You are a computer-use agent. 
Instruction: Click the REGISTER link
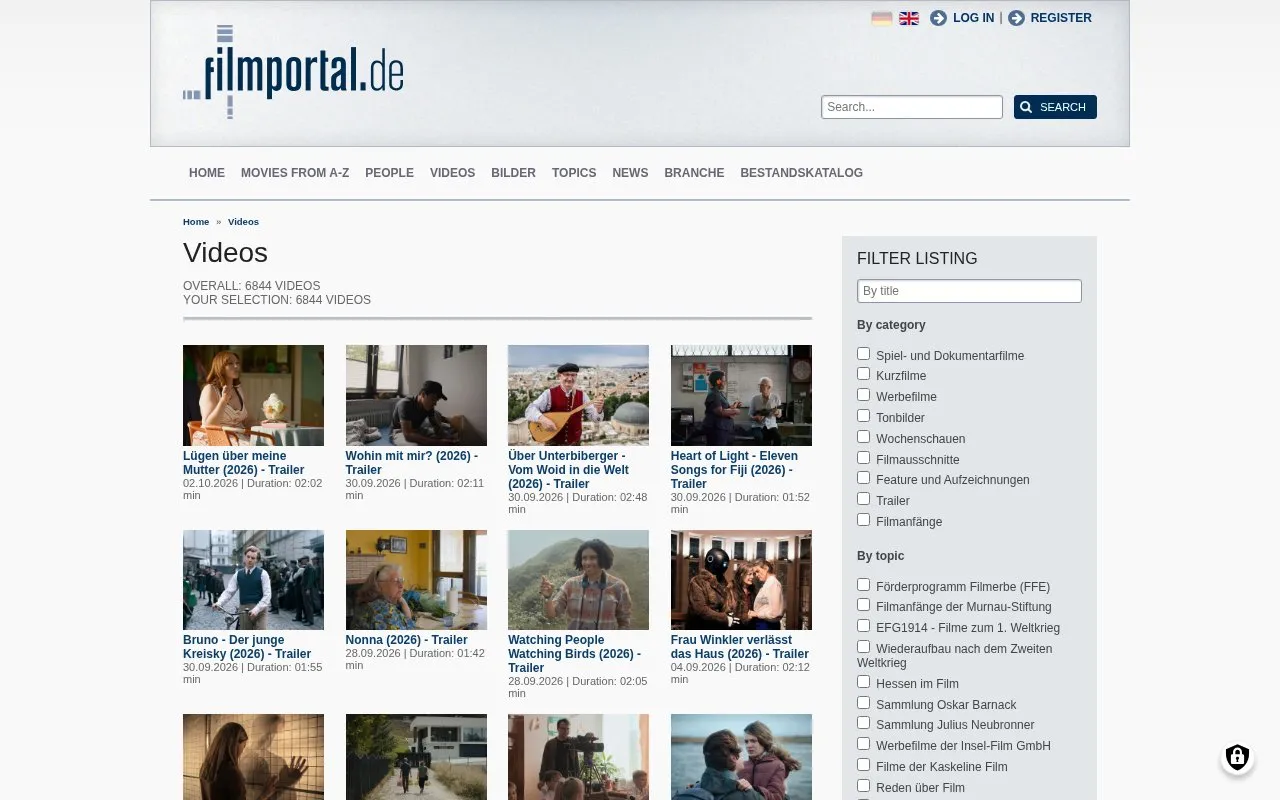[1061, 18]
